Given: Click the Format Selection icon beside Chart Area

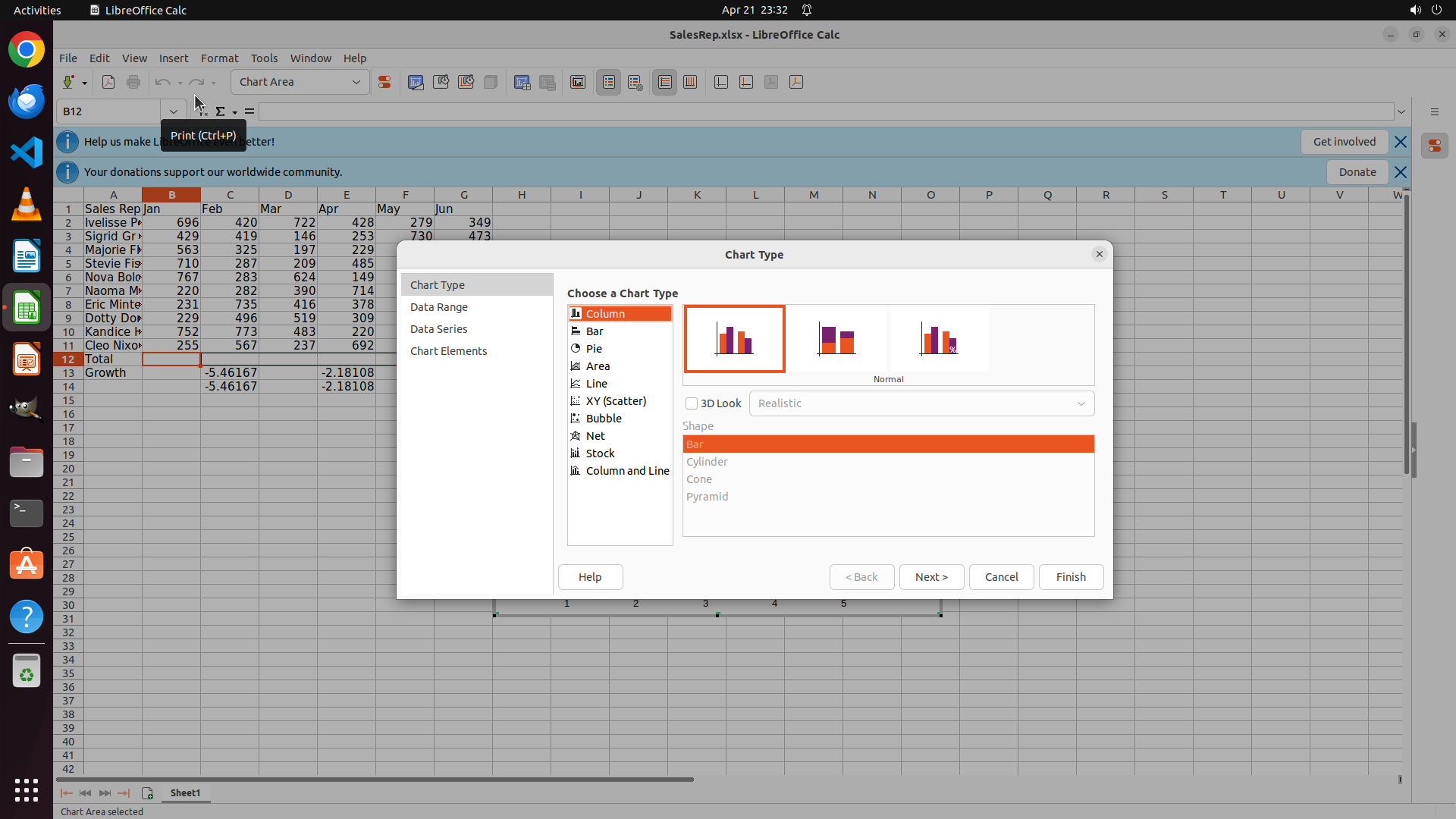Looking at the screenshot, I should (384, 82).
